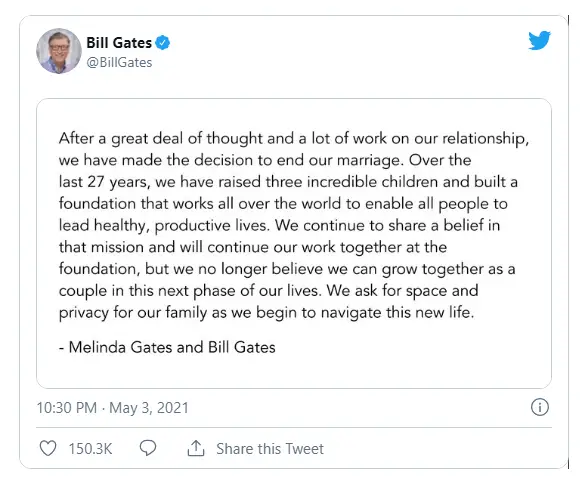Viewport: 584px width, 484px height.
Task: Click the line starting privacy for our family
Action: tap(267, 313)
